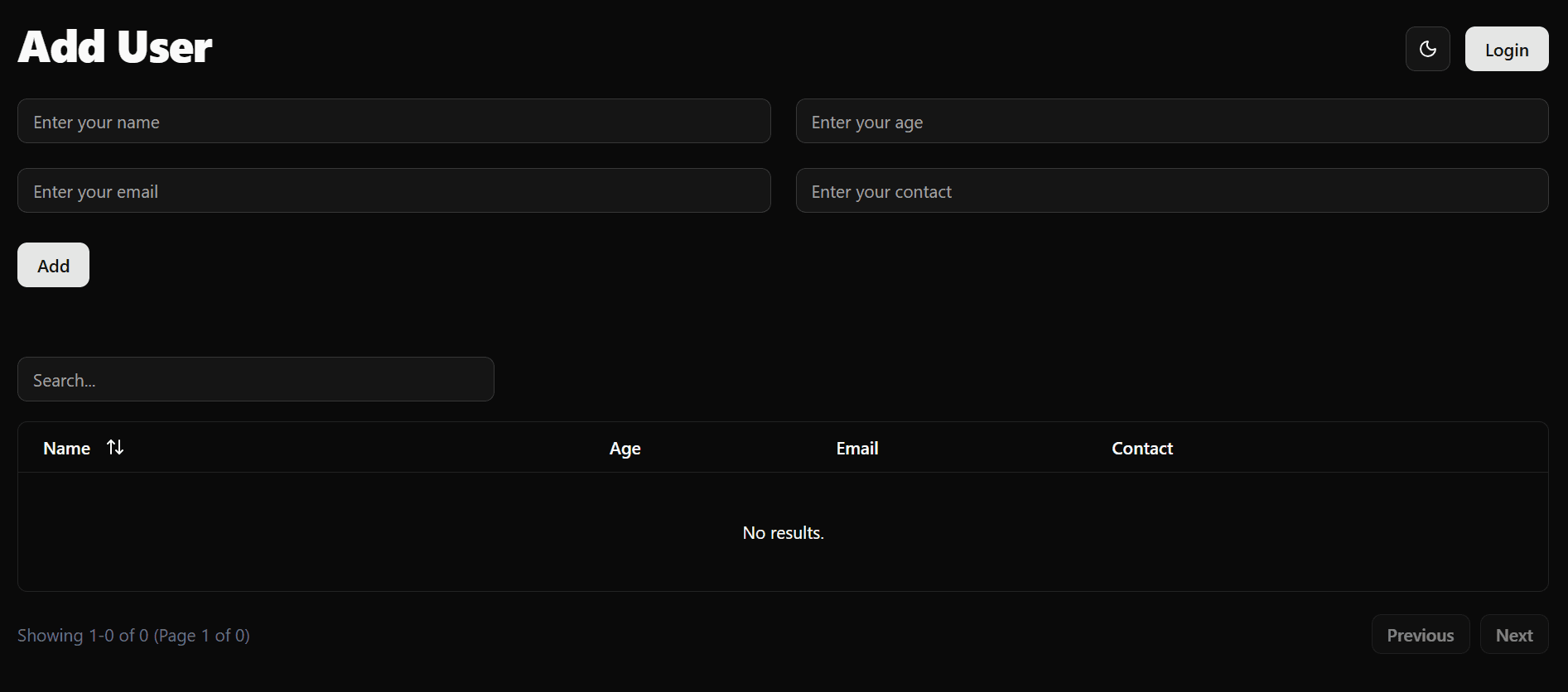Click the 'Showing 1-0 of 0' status text
The width and height of the screenshot is (1568, 692).
[83, 636]
